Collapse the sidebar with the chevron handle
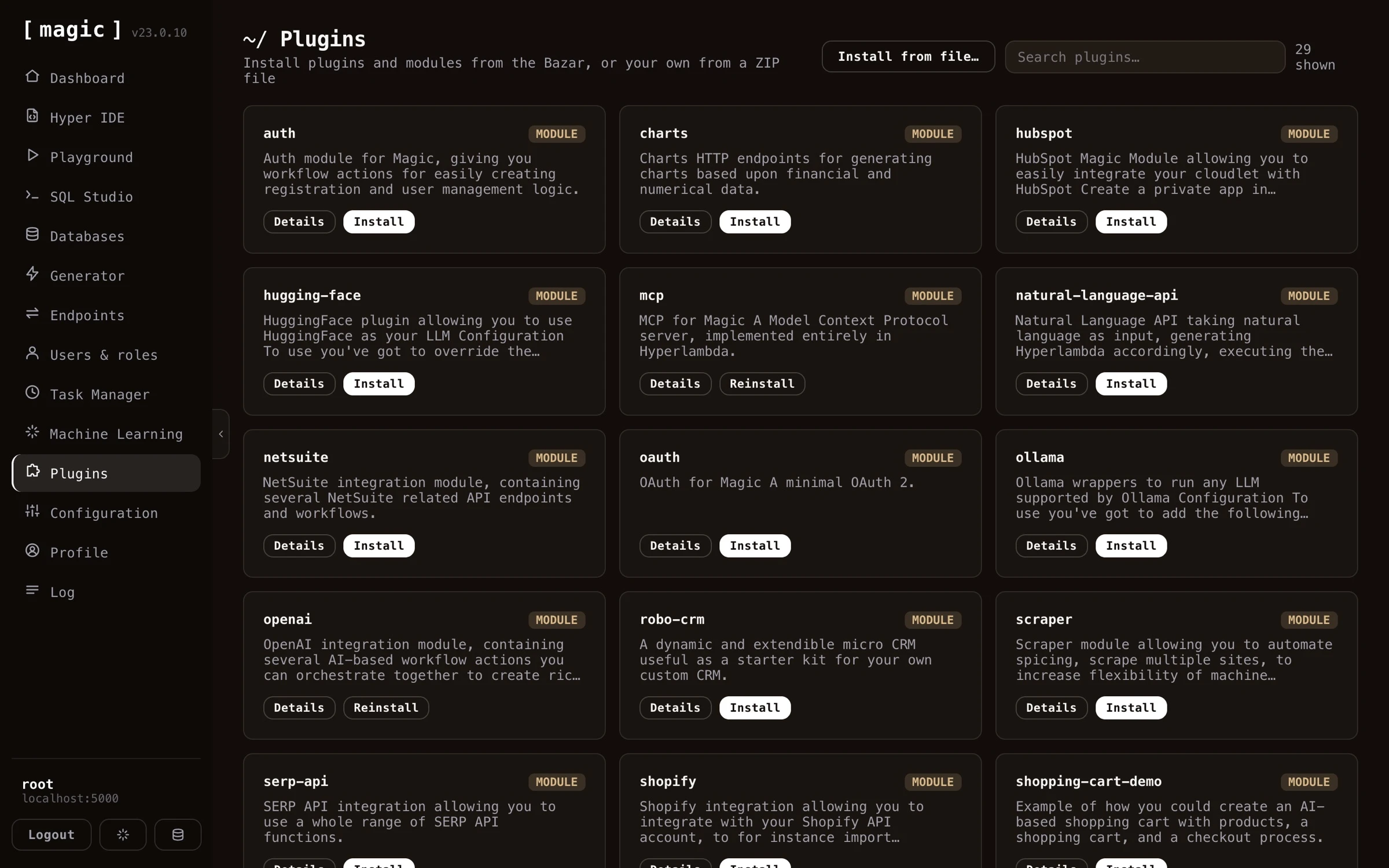 [x=221, y=434]
